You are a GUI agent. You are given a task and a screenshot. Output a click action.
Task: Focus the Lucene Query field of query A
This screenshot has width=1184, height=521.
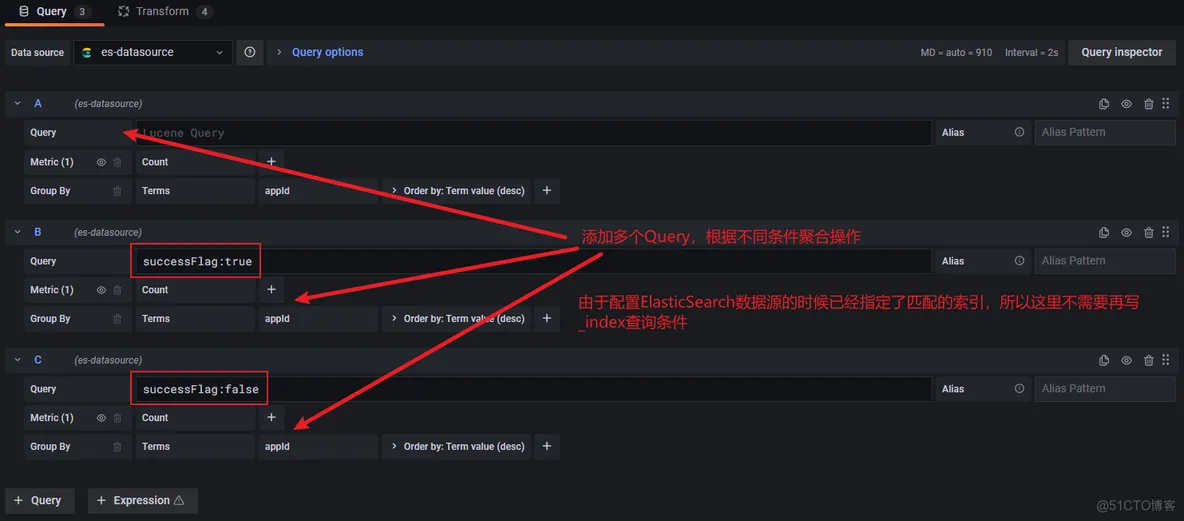533,132
